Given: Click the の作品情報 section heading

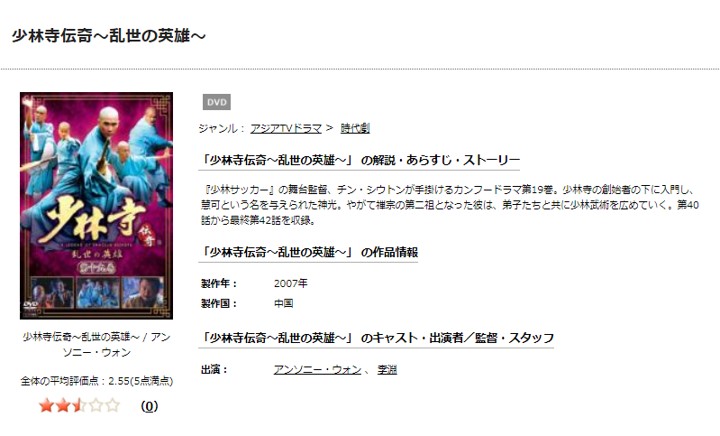Looking at the screenshot, I should pyautogui.click(x=309, y=252).
